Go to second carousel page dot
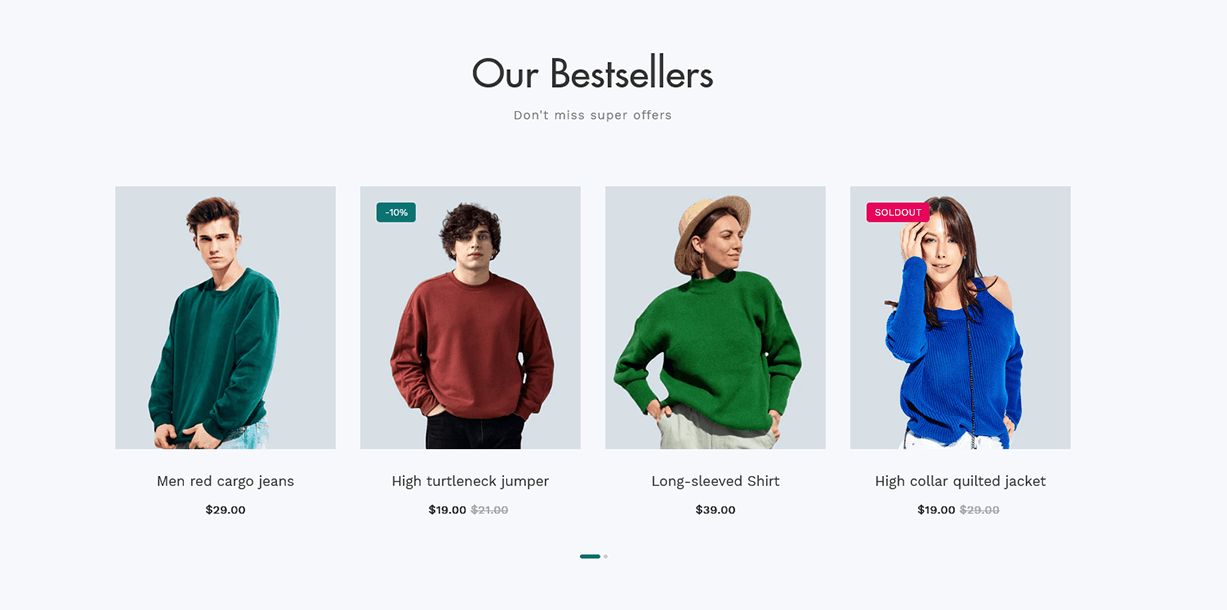Screen dimensions: 1227x610 (x=606, y=556)
